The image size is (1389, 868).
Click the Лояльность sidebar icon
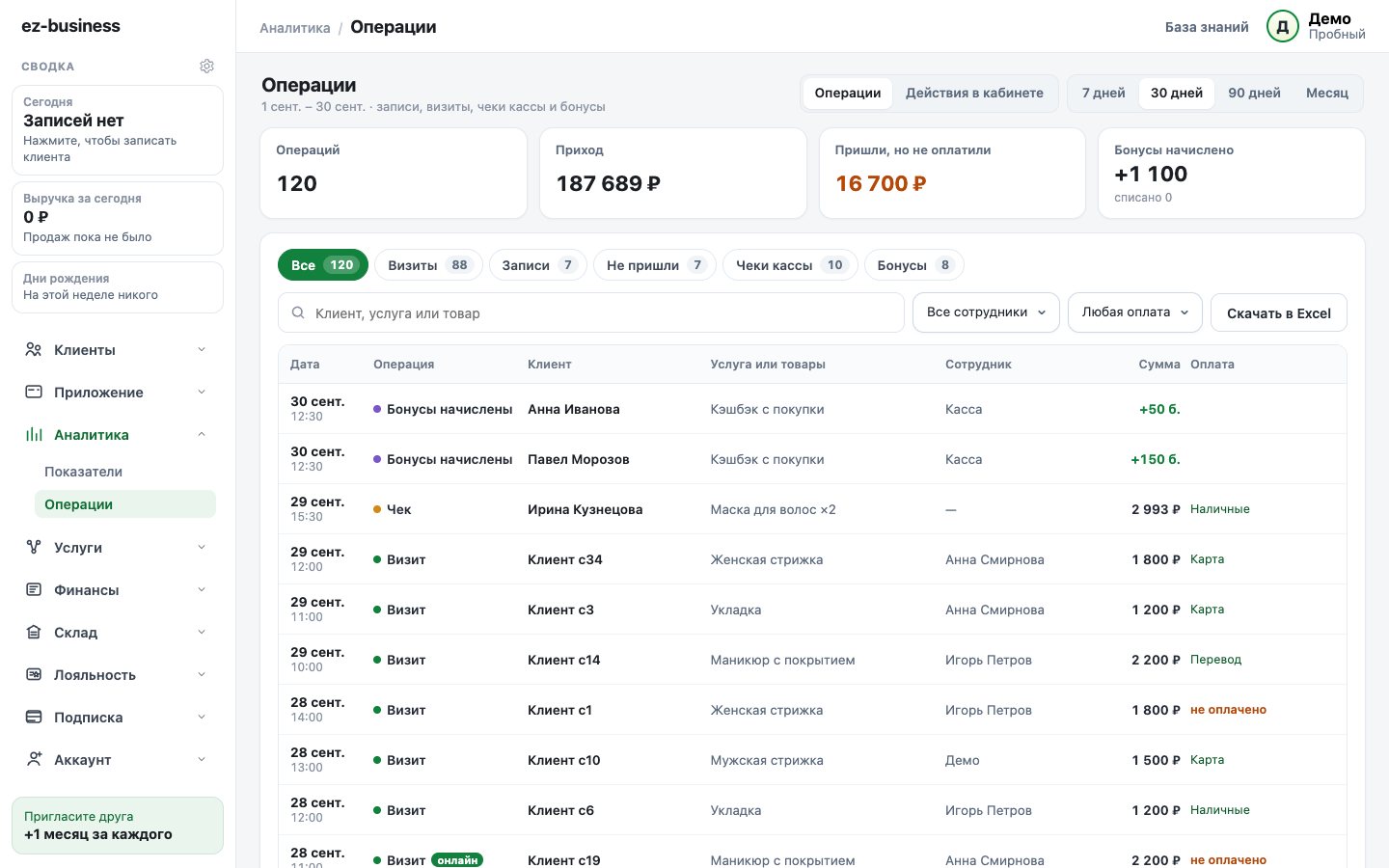point(34,675)
